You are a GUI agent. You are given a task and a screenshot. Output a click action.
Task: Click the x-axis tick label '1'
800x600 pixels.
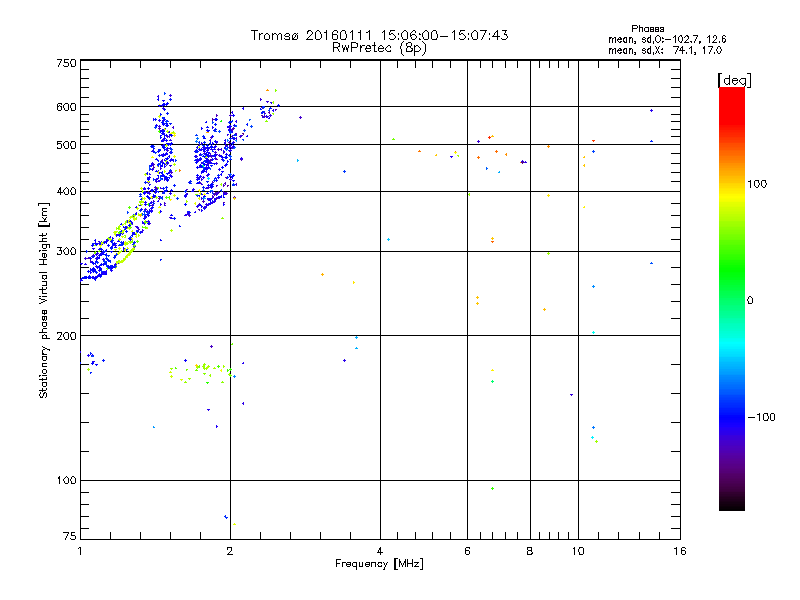[x=80, y=551]
